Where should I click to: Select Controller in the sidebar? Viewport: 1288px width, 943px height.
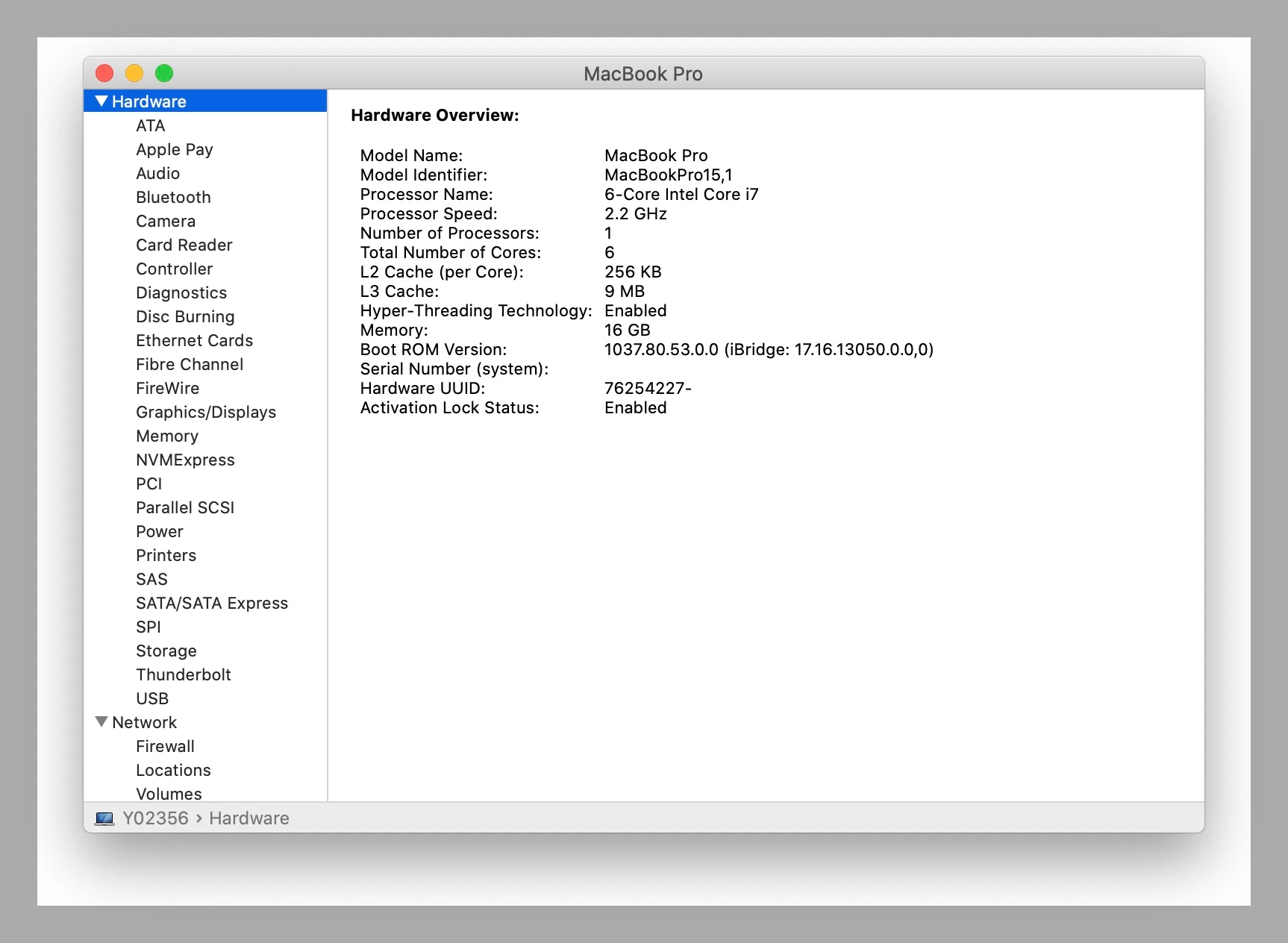(174, 269)
